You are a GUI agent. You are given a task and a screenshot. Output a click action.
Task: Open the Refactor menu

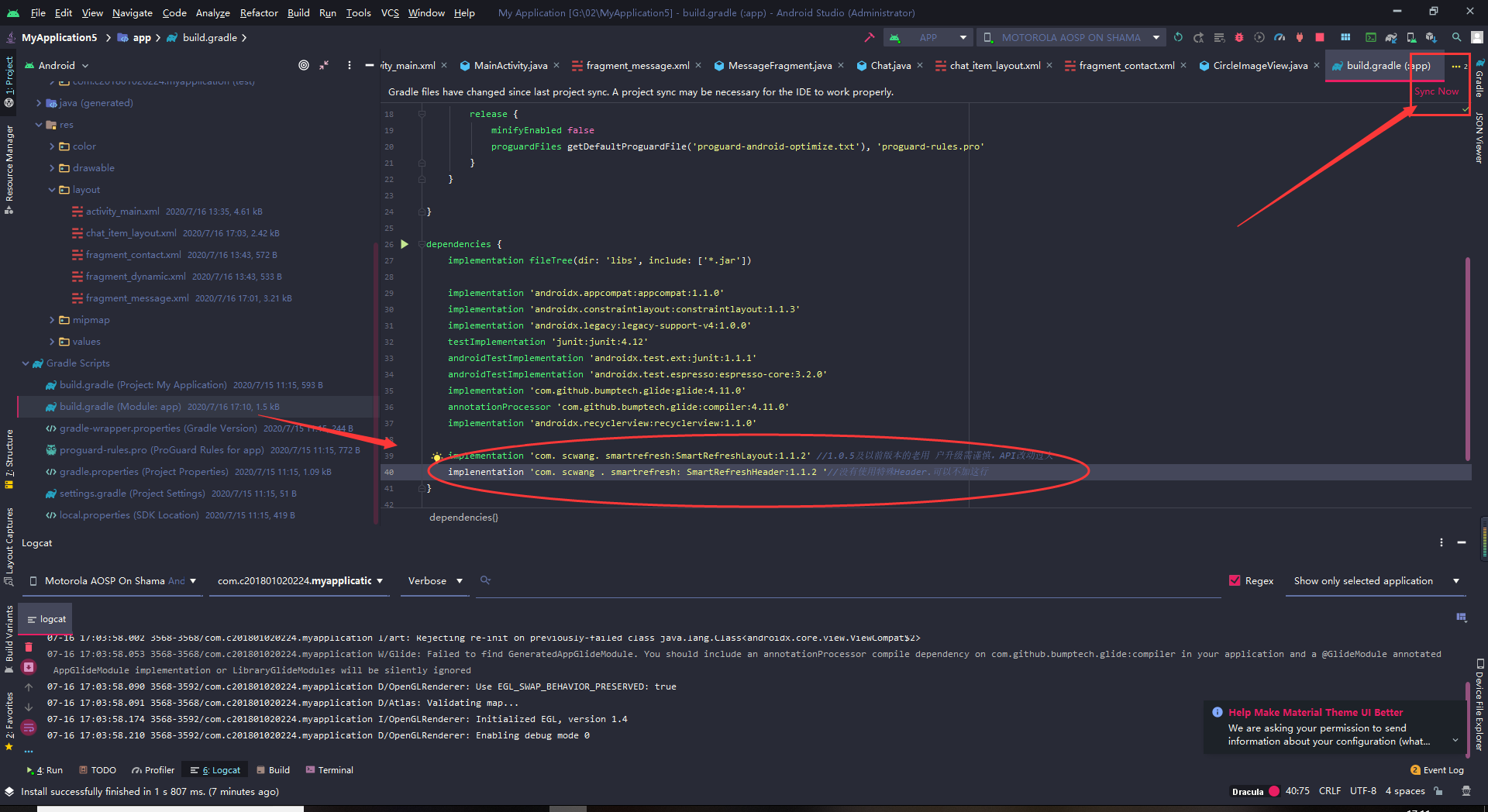pos(259,12)
